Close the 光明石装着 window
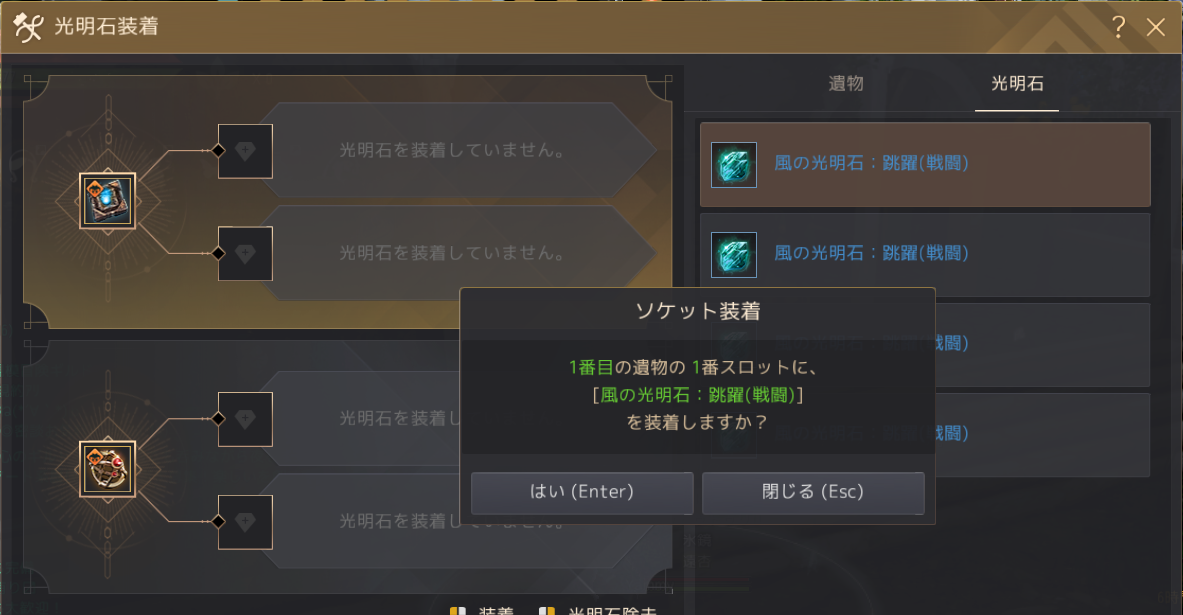Screen dimensions: 1183x615 tap(1155, 27)
